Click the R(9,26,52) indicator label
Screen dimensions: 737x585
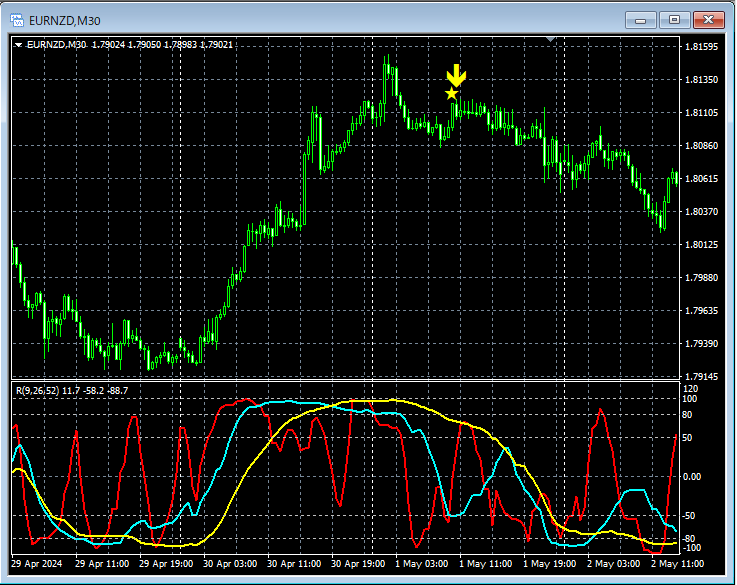pos(38,390)
